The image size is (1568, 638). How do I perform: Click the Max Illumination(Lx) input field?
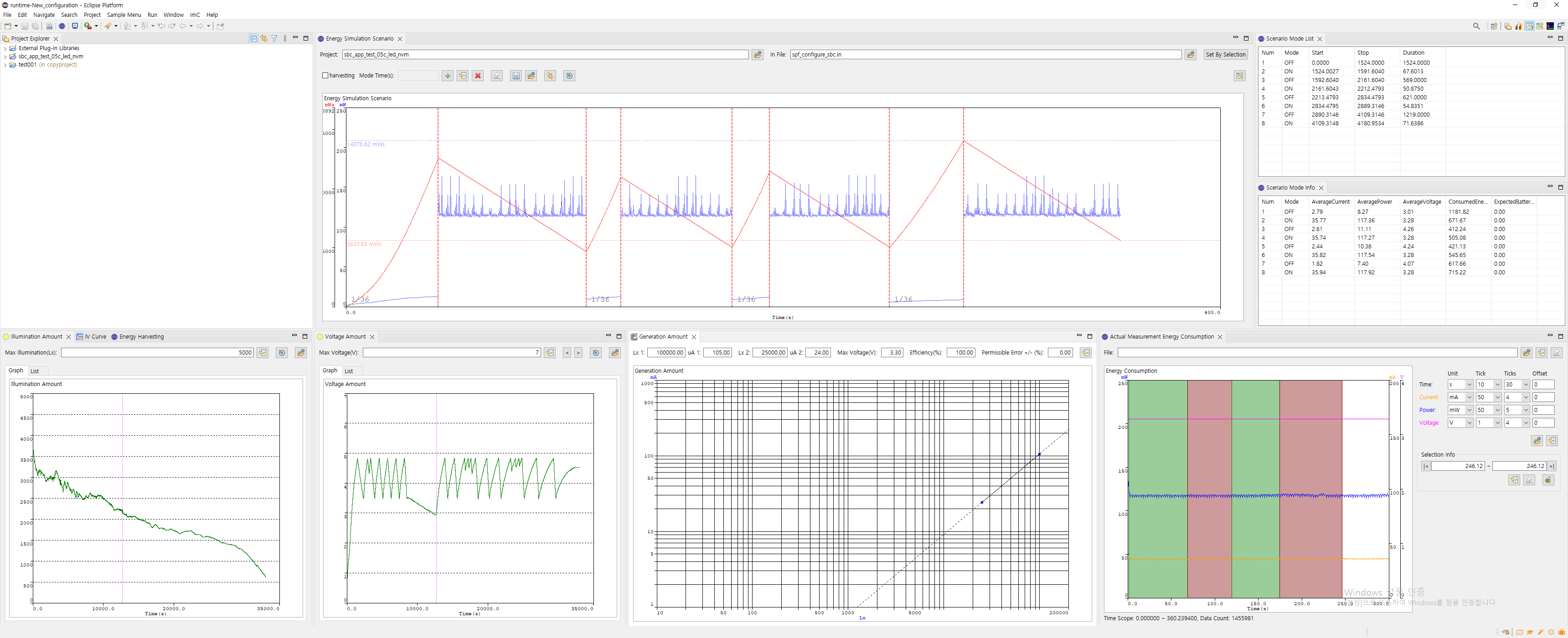(x=157, y=352)
